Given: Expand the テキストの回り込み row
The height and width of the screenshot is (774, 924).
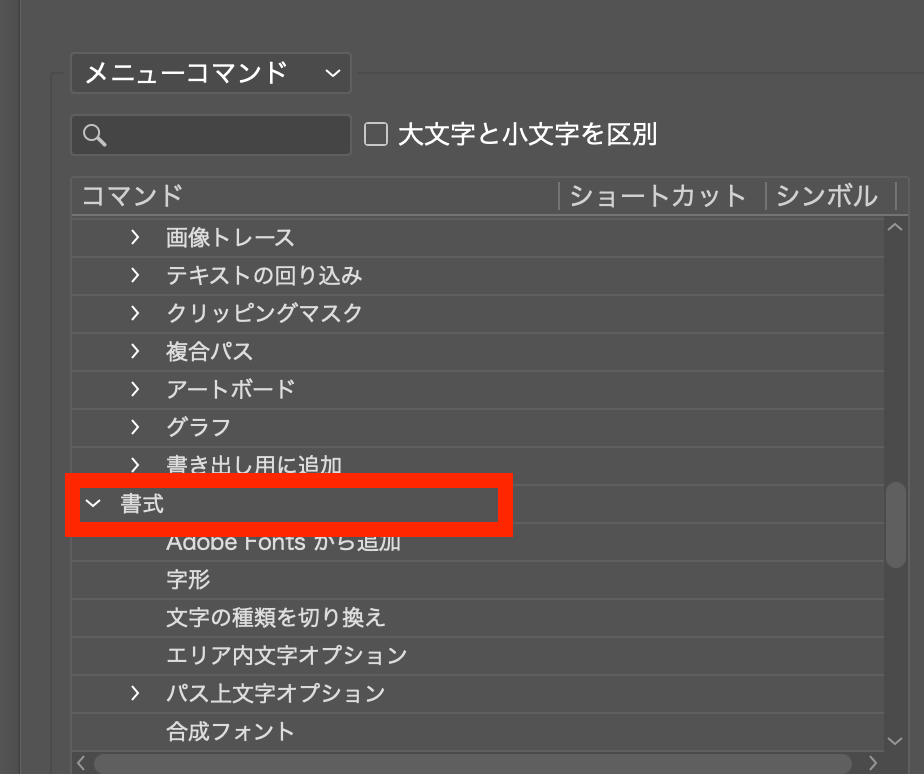Looking at the screenshot, I should click(135, 275).
